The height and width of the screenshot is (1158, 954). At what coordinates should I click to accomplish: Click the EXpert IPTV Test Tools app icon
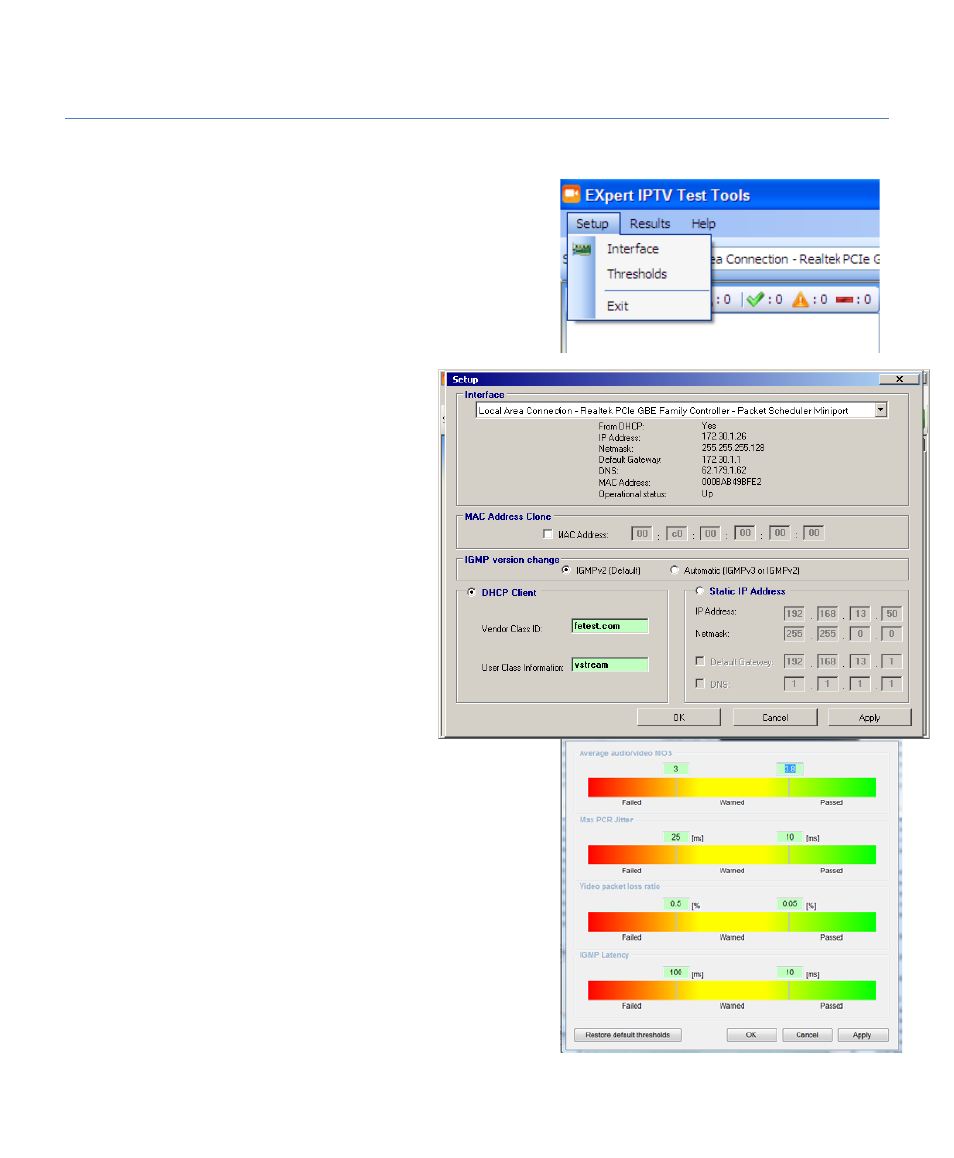tap(572, 194)
